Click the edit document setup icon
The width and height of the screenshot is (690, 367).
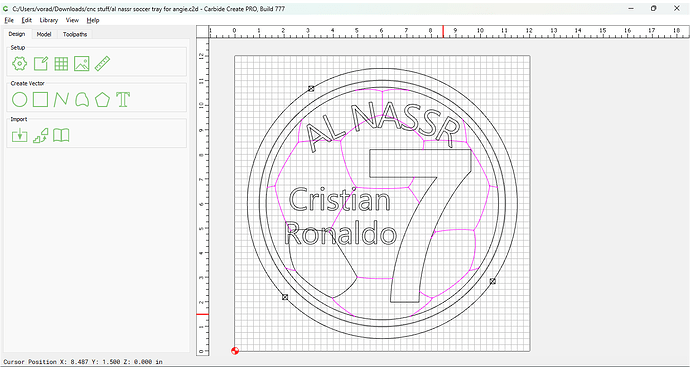point(40,64)
